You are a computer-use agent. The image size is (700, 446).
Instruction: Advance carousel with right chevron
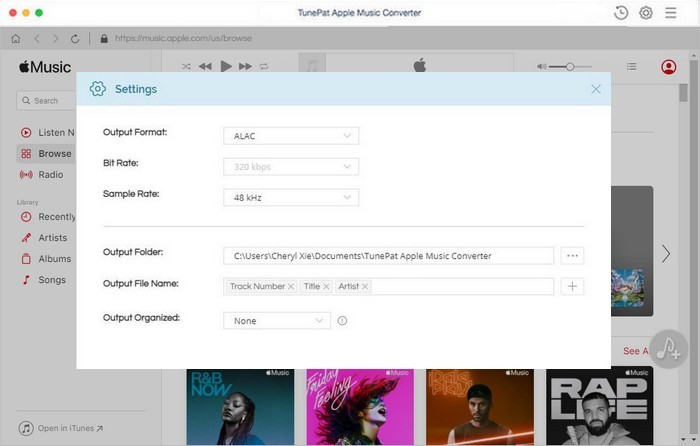click(666, 254)
